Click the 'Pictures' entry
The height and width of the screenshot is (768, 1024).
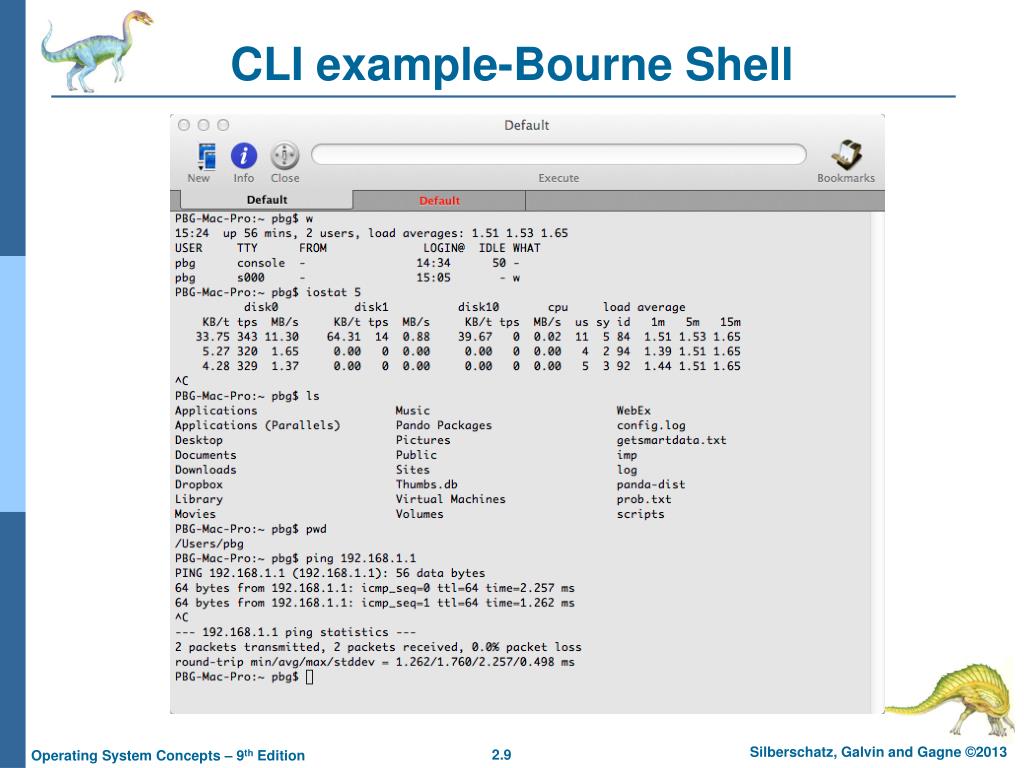[423, 440]
